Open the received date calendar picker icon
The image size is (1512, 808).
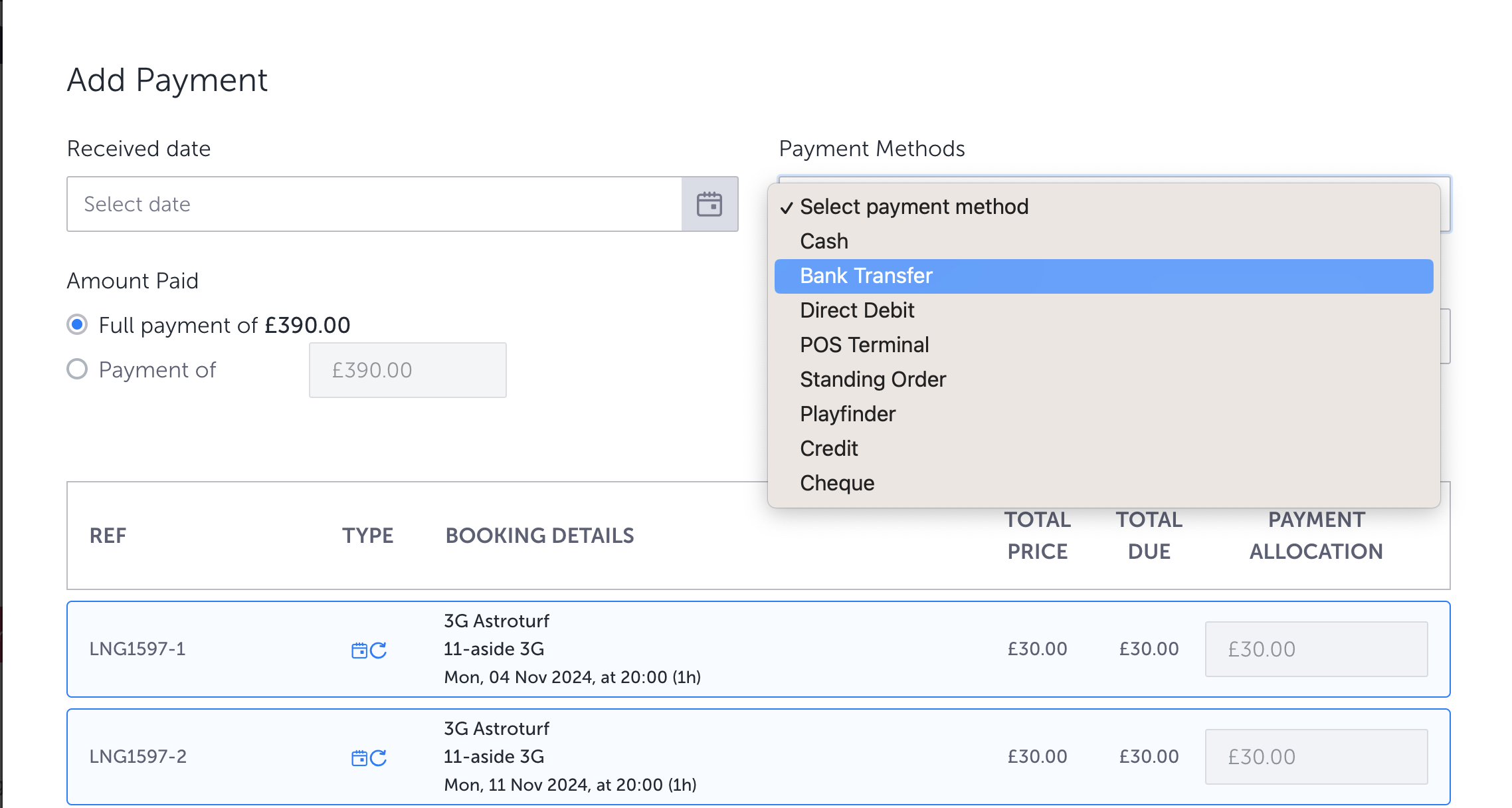709,204
